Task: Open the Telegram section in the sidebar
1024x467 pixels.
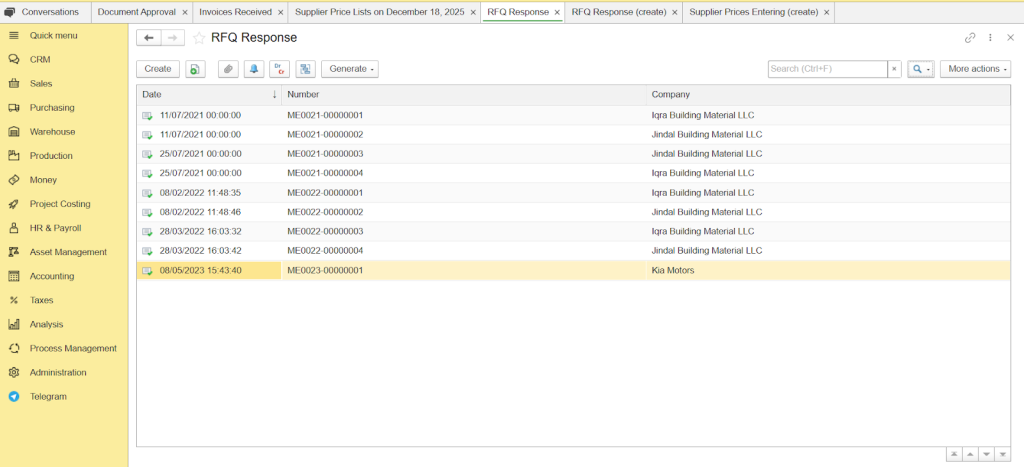Action: coord(48,396)
